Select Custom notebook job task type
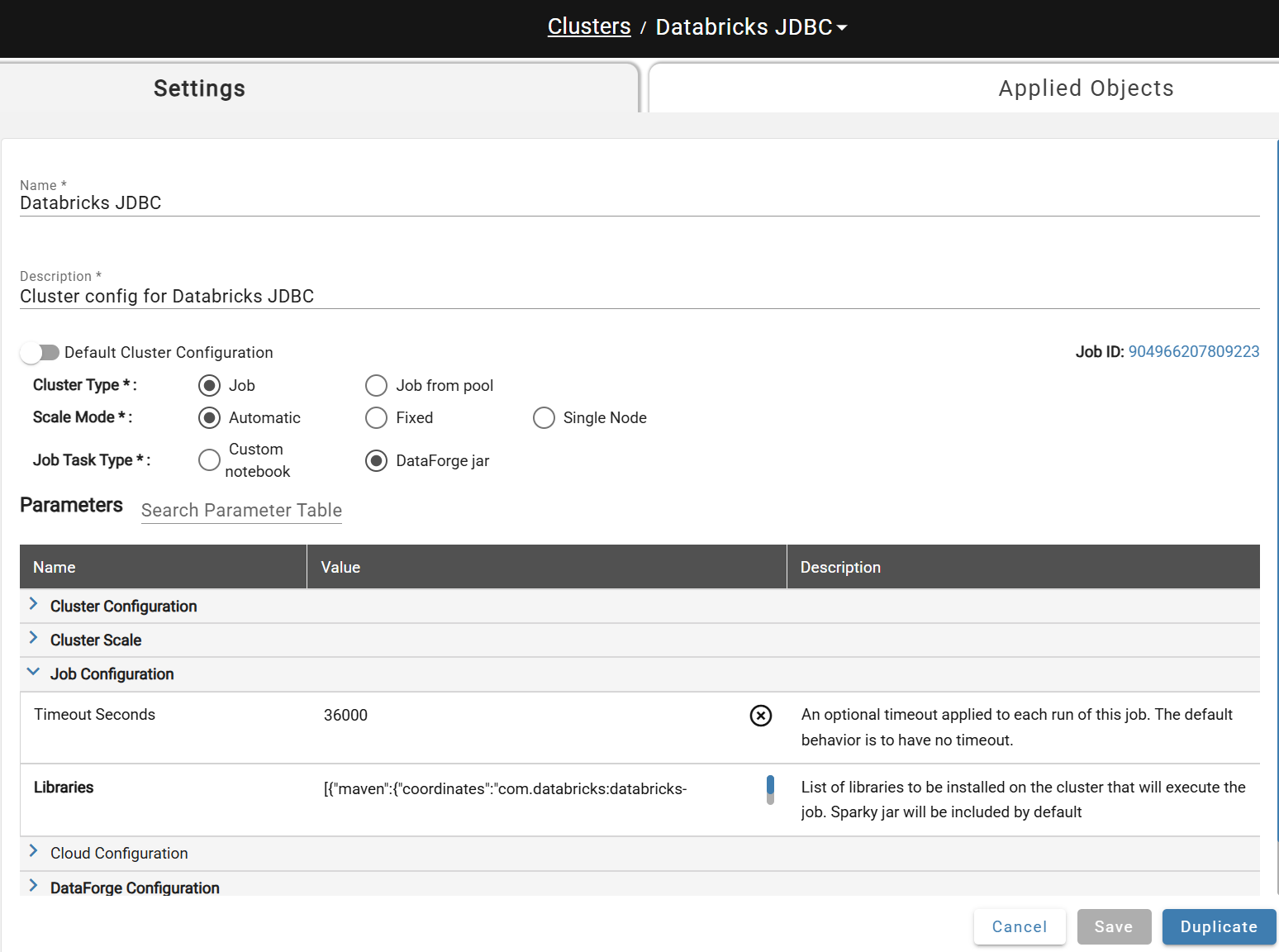1279x952 pixels. 210,460
